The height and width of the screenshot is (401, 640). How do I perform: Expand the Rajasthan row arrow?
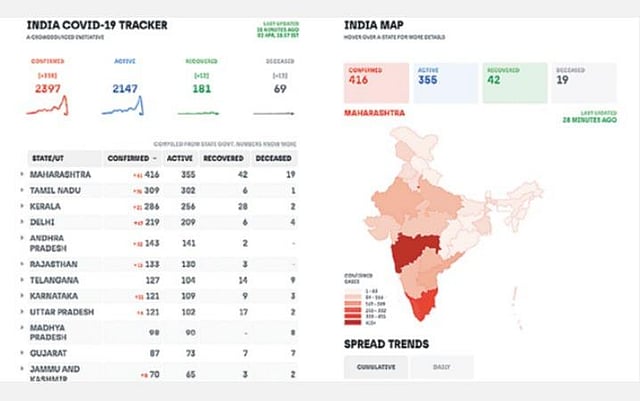click(21, 263)
